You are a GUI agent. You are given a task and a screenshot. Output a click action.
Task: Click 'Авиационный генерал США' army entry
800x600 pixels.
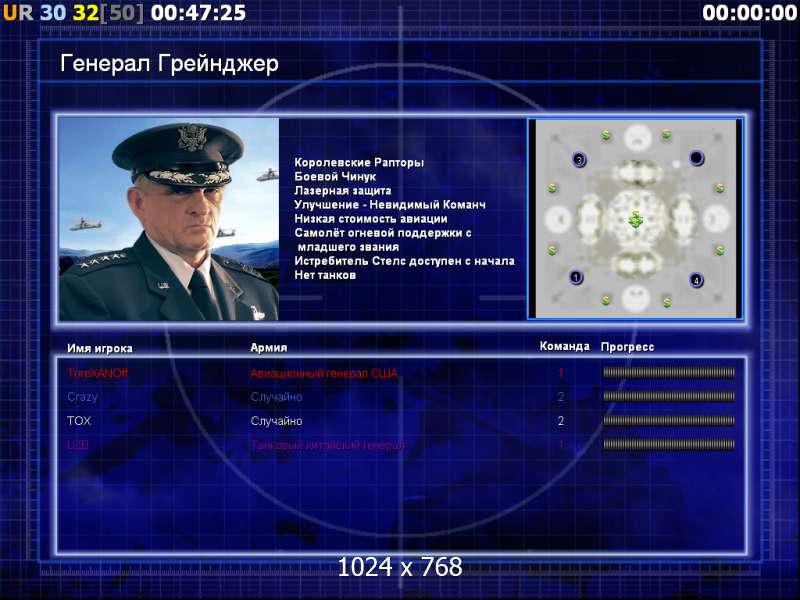click(324, 373)
